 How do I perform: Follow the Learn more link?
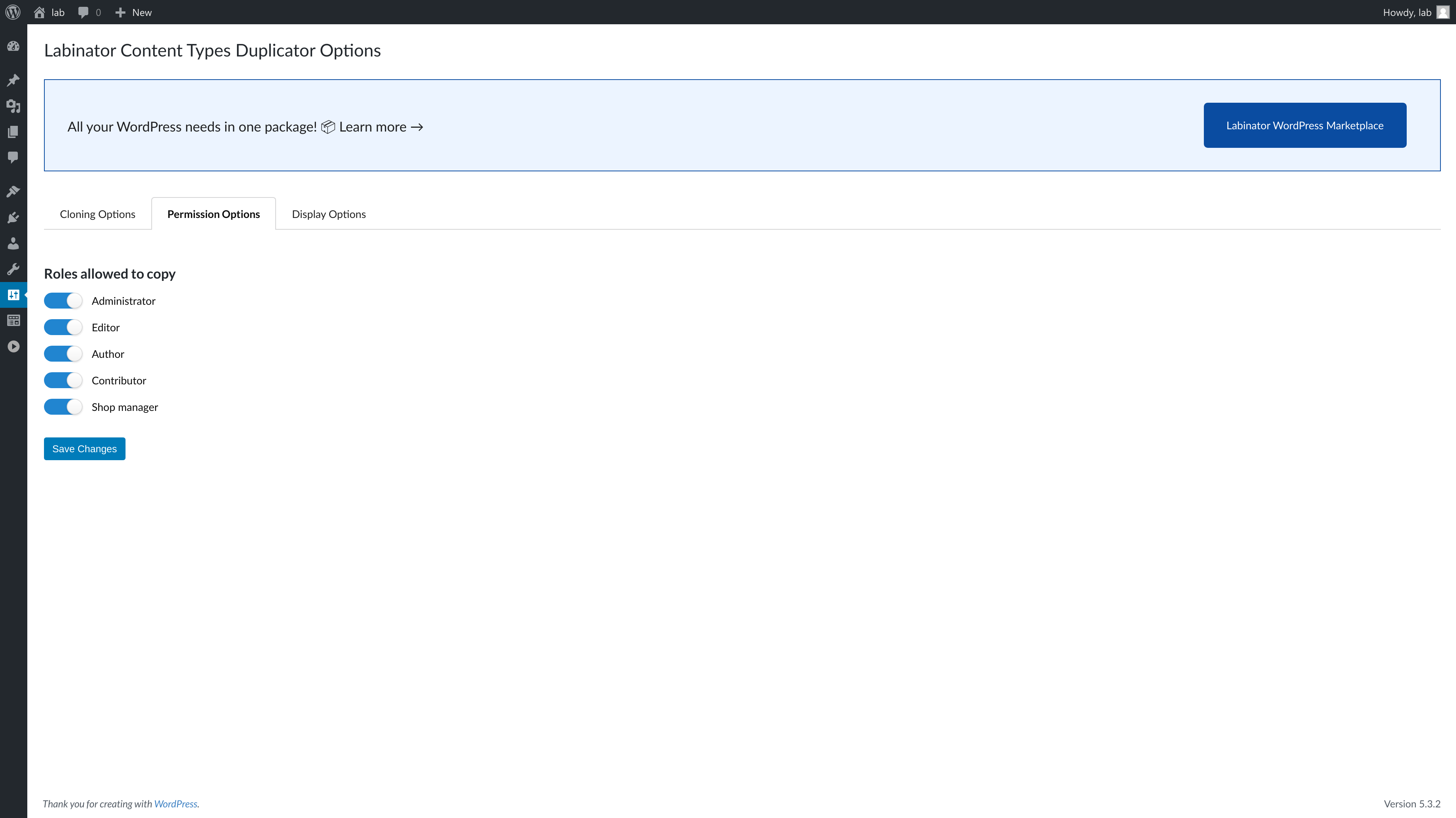tap(381, 127)
